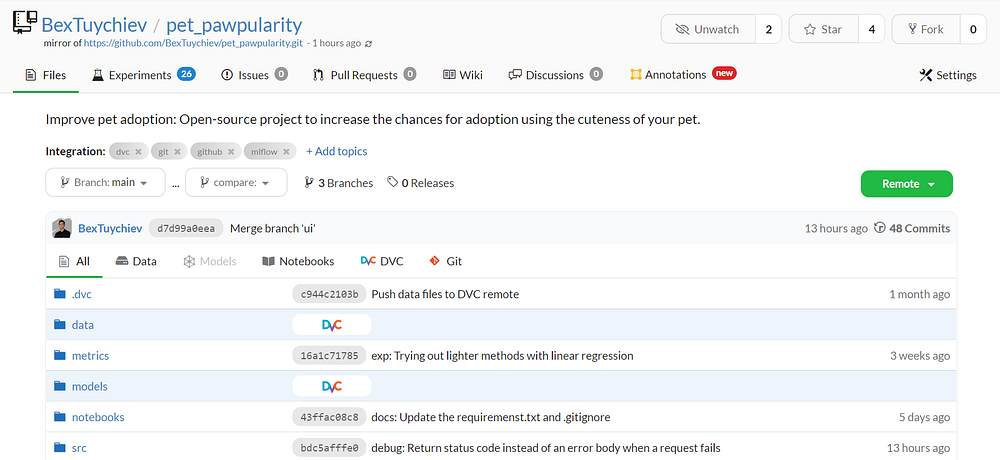Image resolution: width=1000 pixels, height=460 pixels.
Task: Open the Branch: main dropdown
Action: coord(104,183)
